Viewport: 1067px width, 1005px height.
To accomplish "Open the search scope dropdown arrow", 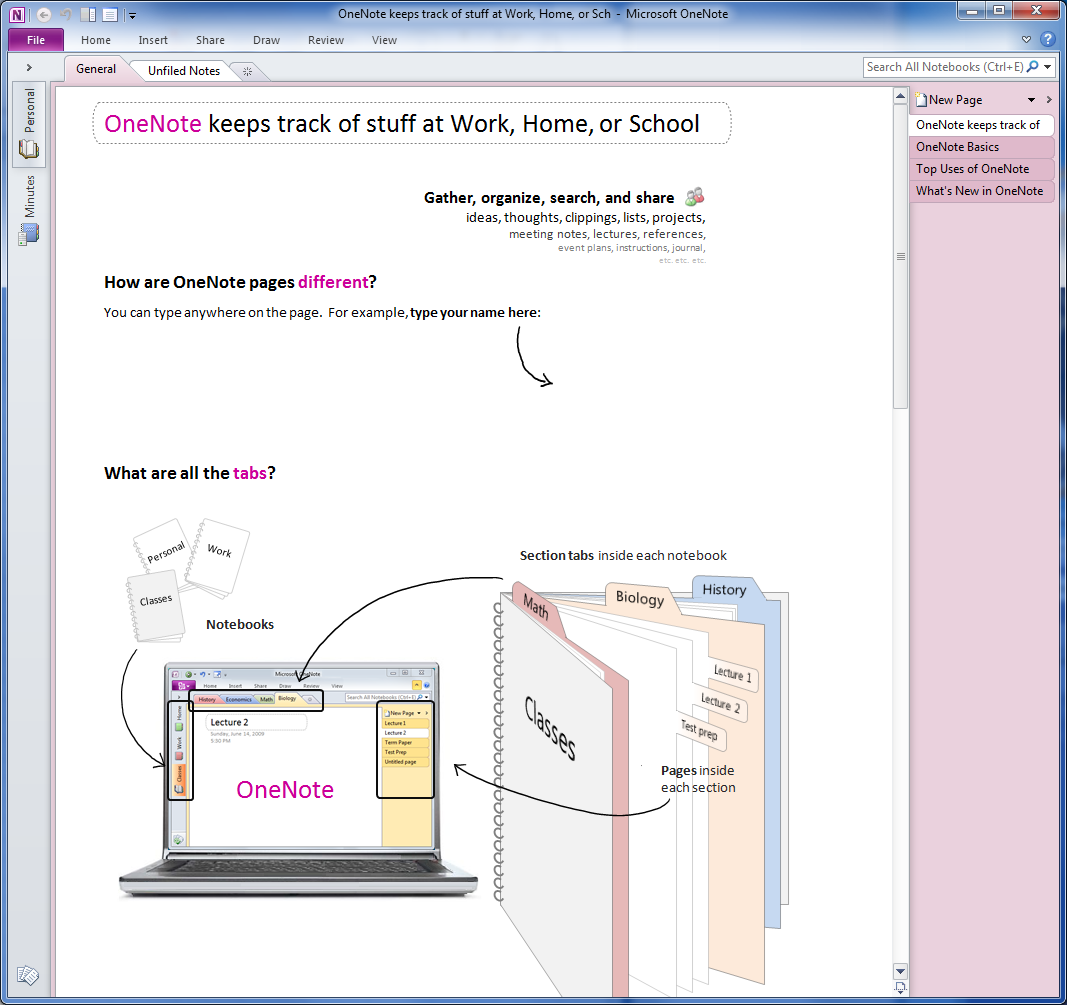I will pyautogui.click(x=1048, y=67).
